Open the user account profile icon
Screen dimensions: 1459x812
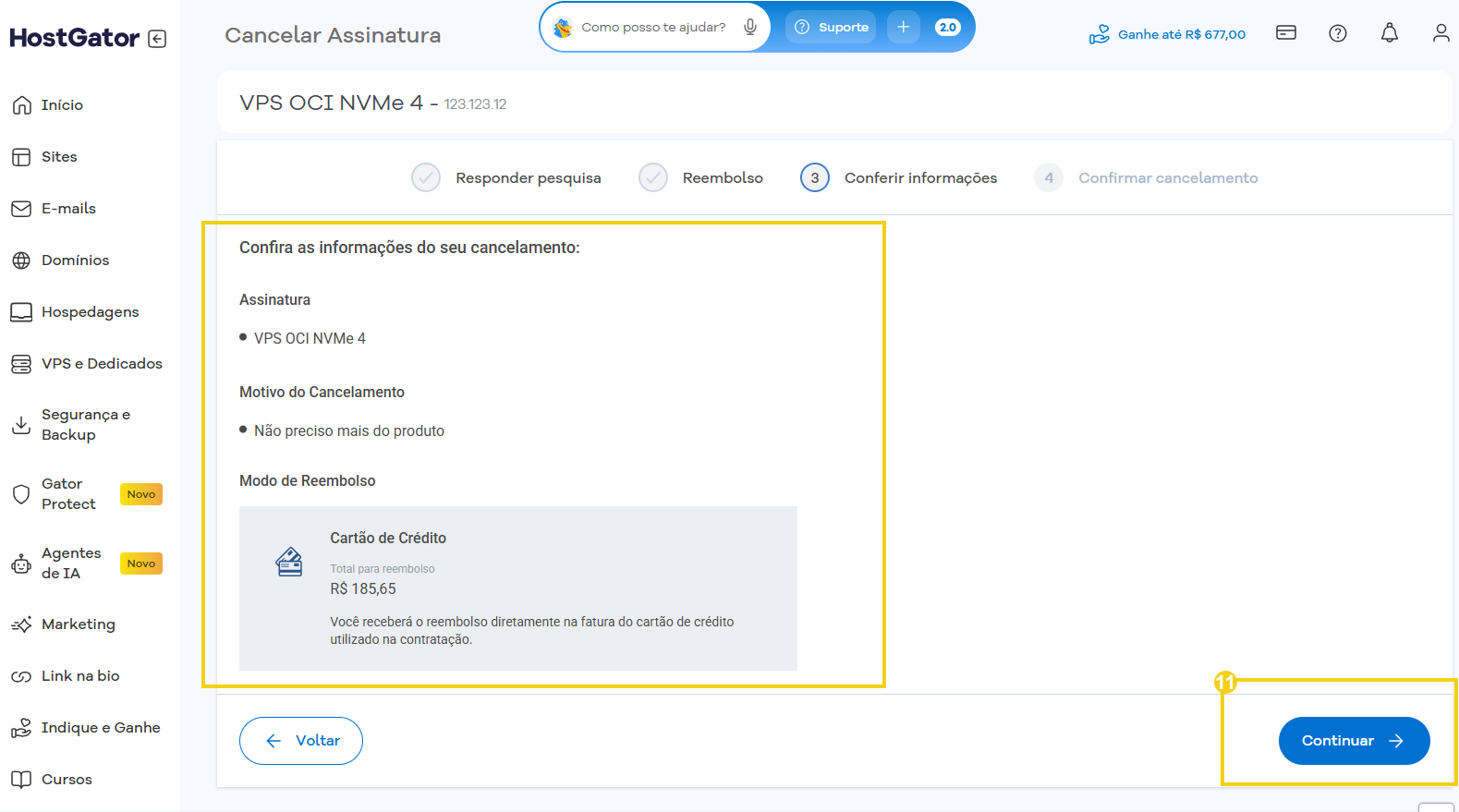point(1441,33)
